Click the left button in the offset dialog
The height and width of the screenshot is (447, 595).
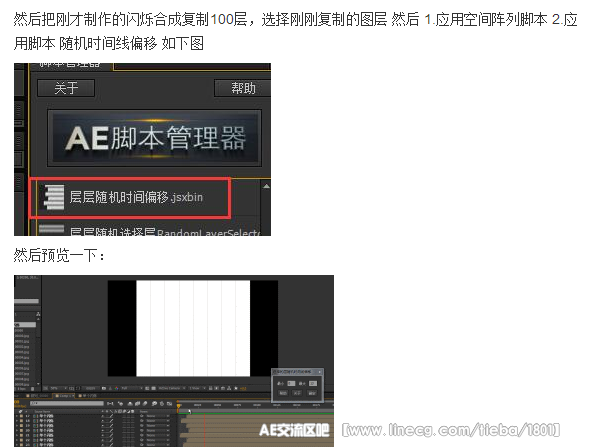point(283,393)
